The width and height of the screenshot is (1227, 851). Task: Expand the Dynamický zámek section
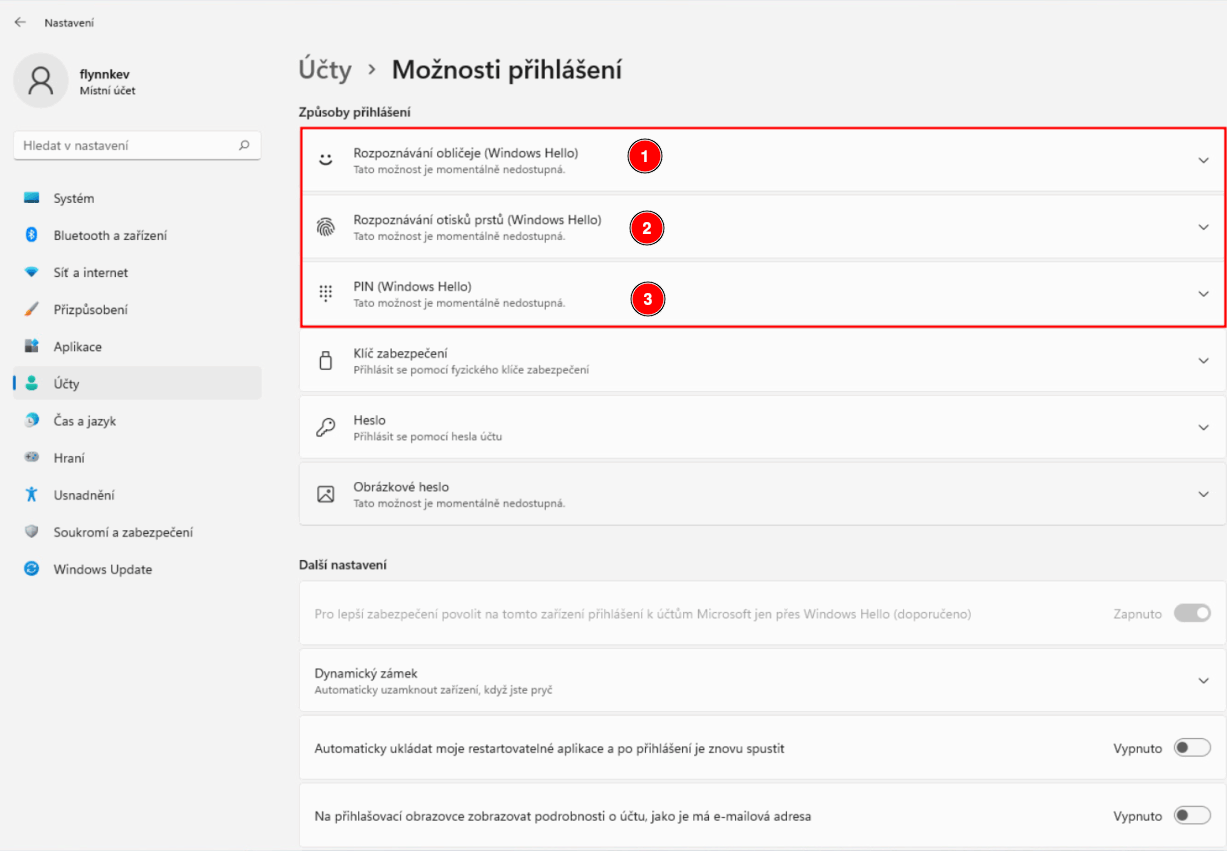click(x=1203, y=680)
